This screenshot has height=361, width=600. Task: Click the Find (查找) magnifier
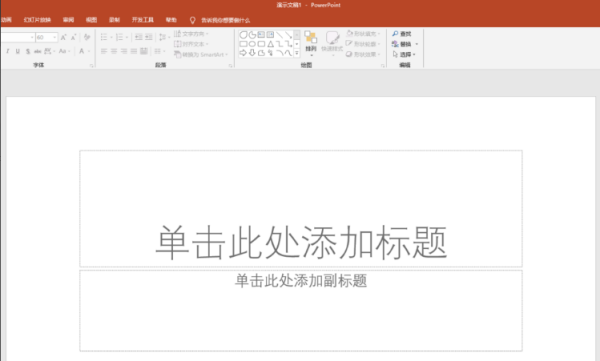point(395,34)
